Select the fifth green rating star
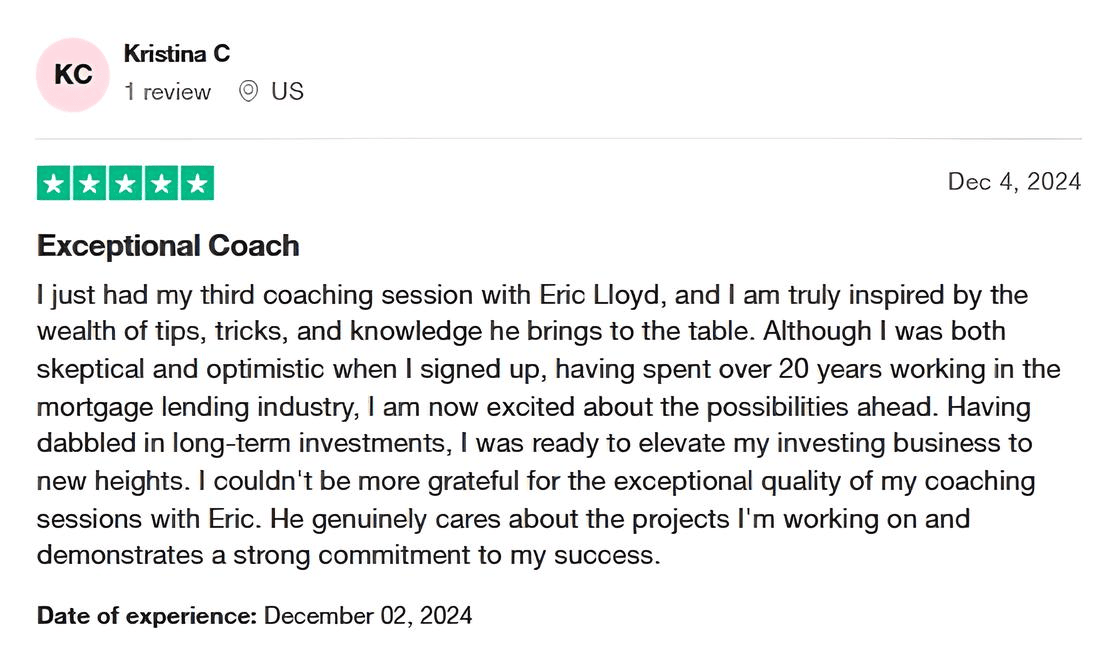1120x656 pixels. click(197, 184)
